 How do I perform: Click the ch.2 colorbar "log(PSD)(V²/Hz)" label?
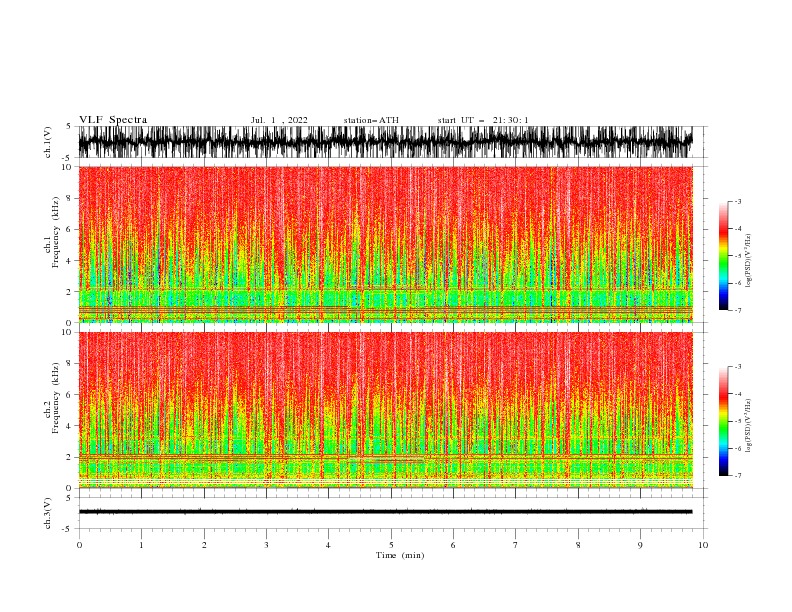[x=748, y=426]
